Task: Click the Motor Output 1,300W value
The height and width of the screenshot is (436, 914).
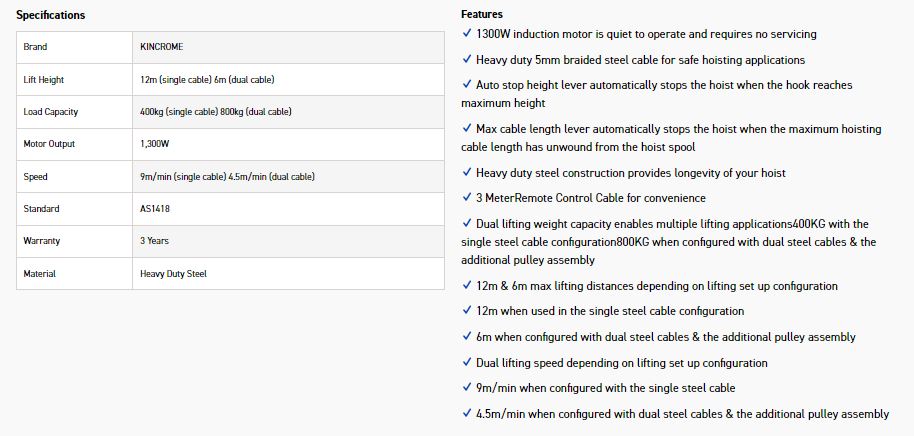Action: coord(157,144)
